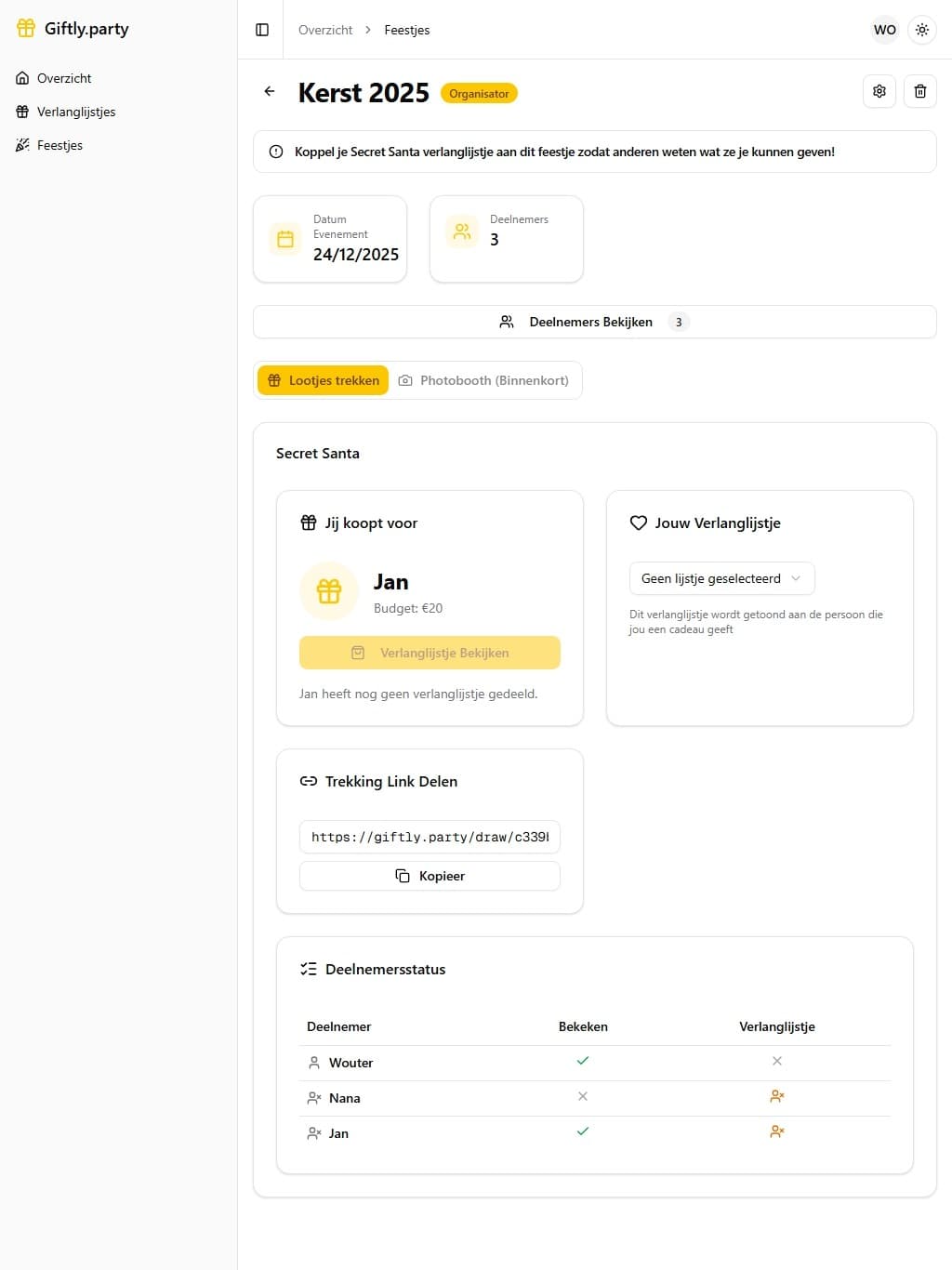Open party settings gear icon
952x1270 pixels.
click(879, 91)
